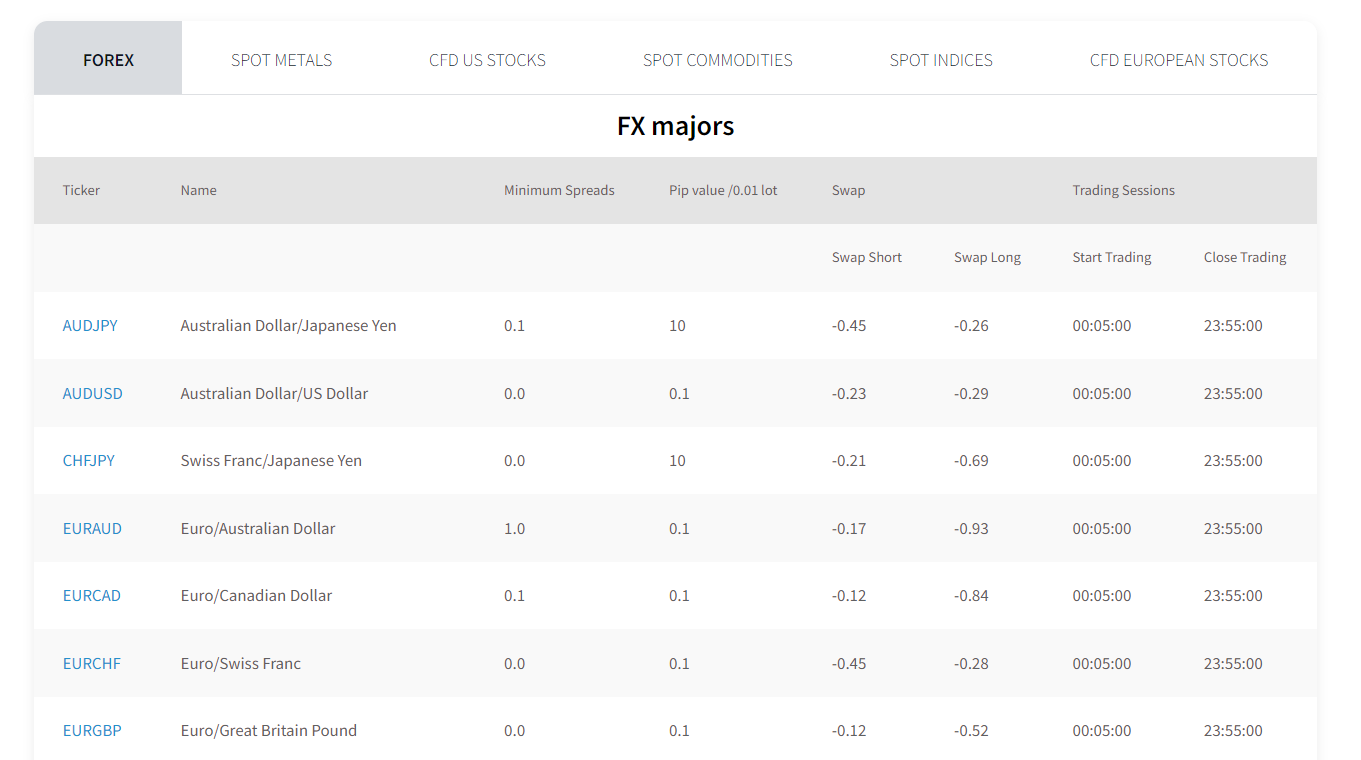Viewport: 1361px width, 760px height.
Task: Open the CFD US STOCKS tab
Action: pos(487,60)
